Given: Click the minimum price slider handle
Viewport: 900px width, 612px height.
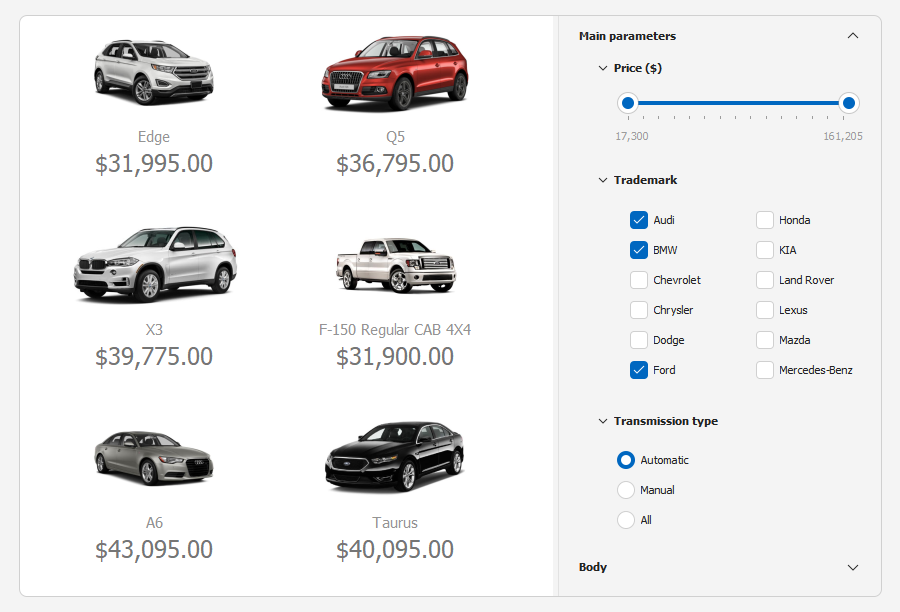Looking at the screenshot, I should [x=628, y=103].
